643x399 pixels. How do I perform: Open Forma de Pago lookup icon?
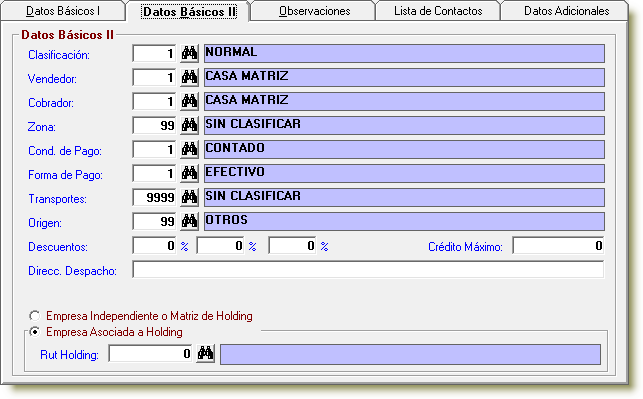coord(189,173)
